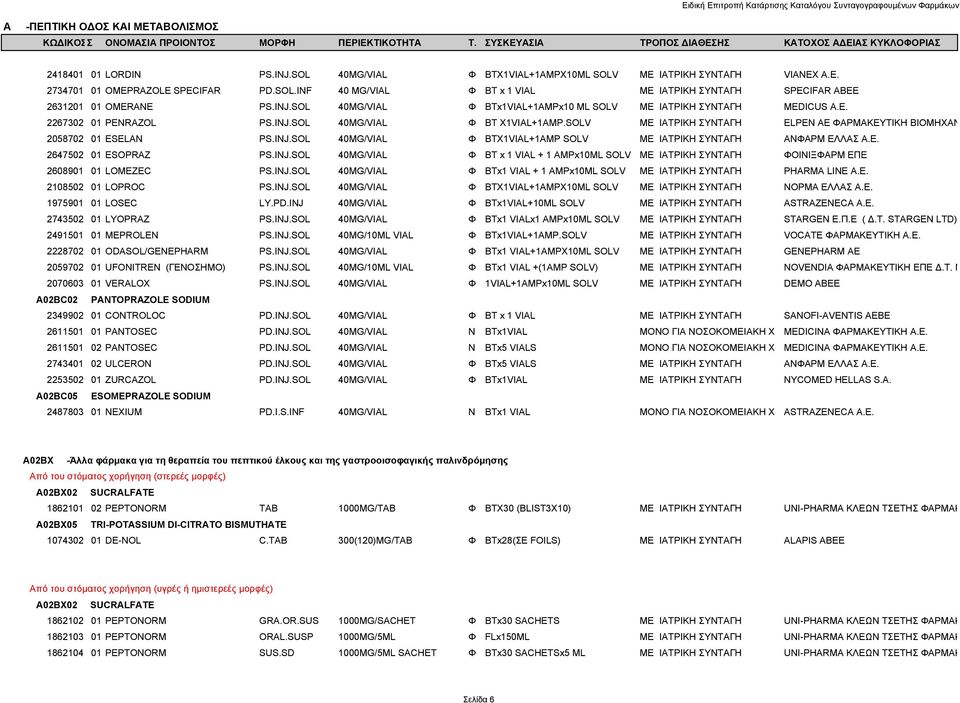Click the ESOMEPRAZOLE SODIUM group heading
The width and height of the screenshot is (960, 703).
point(151,396)
